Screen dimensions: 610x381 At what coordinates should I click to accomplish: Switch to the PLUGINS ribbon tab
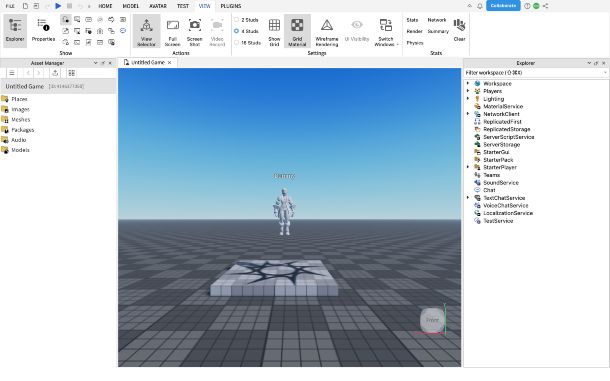(x=231, y=6)
